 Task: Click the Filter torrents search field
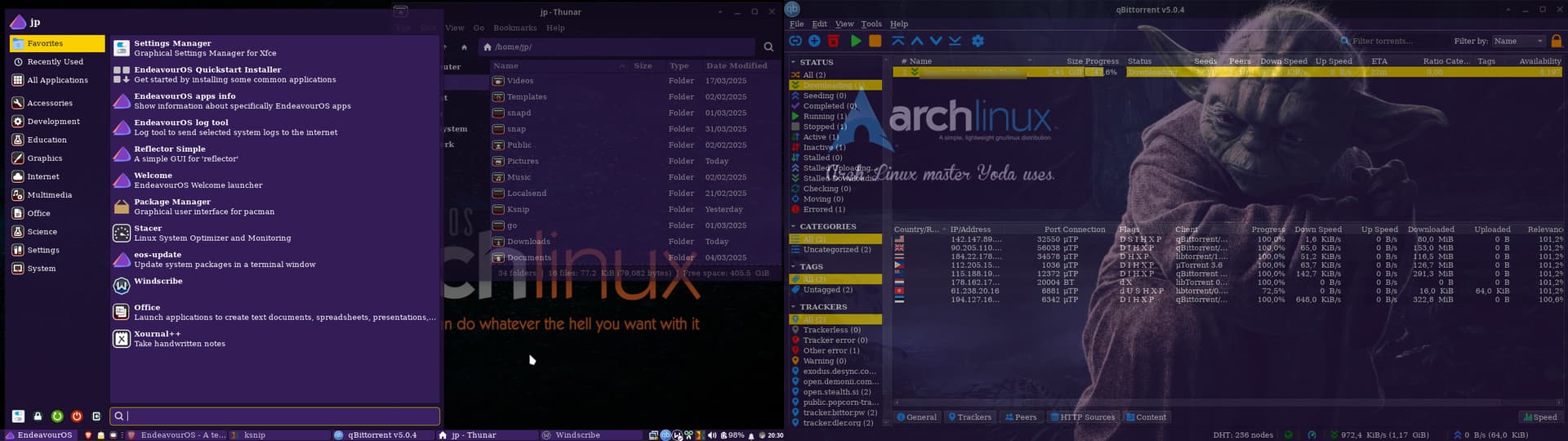click(x=1390, y=41)
